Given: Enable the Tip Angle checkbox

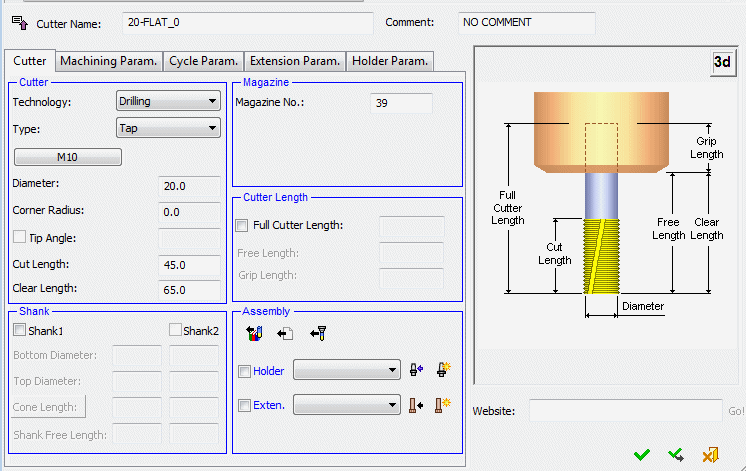Looking at the screenshot, I should coord(19,237).
